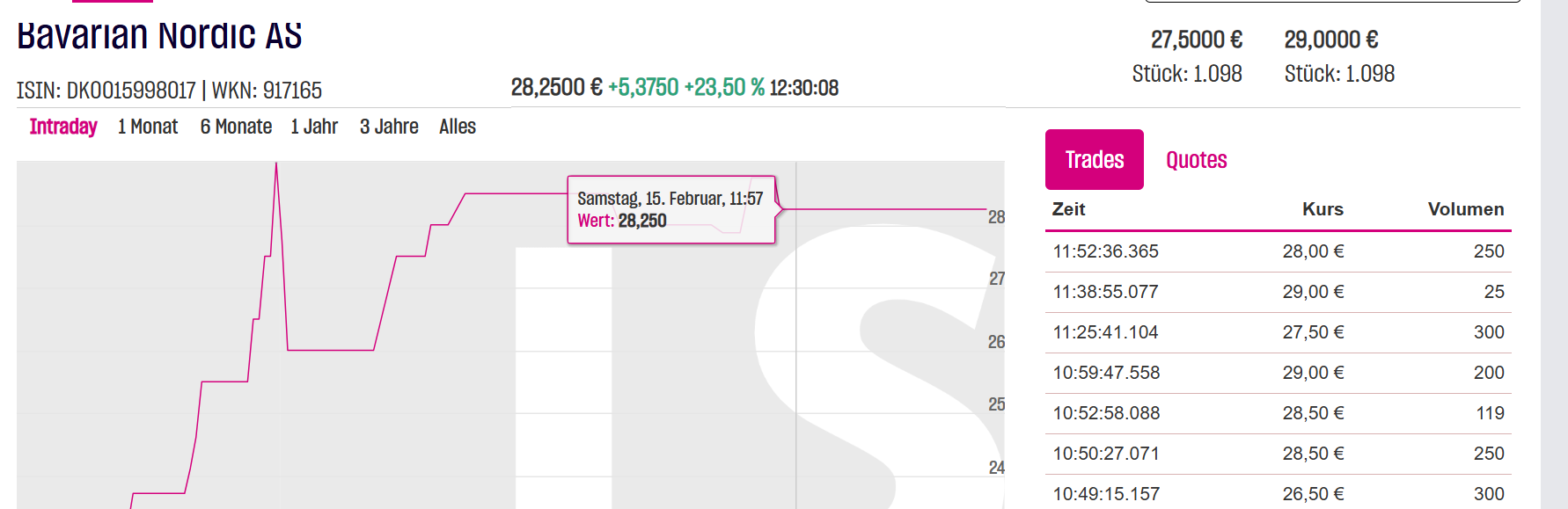Click the Bavarian Nordic AS heading
Screen dimensions: 1568x509
click(x=159, y=35)
